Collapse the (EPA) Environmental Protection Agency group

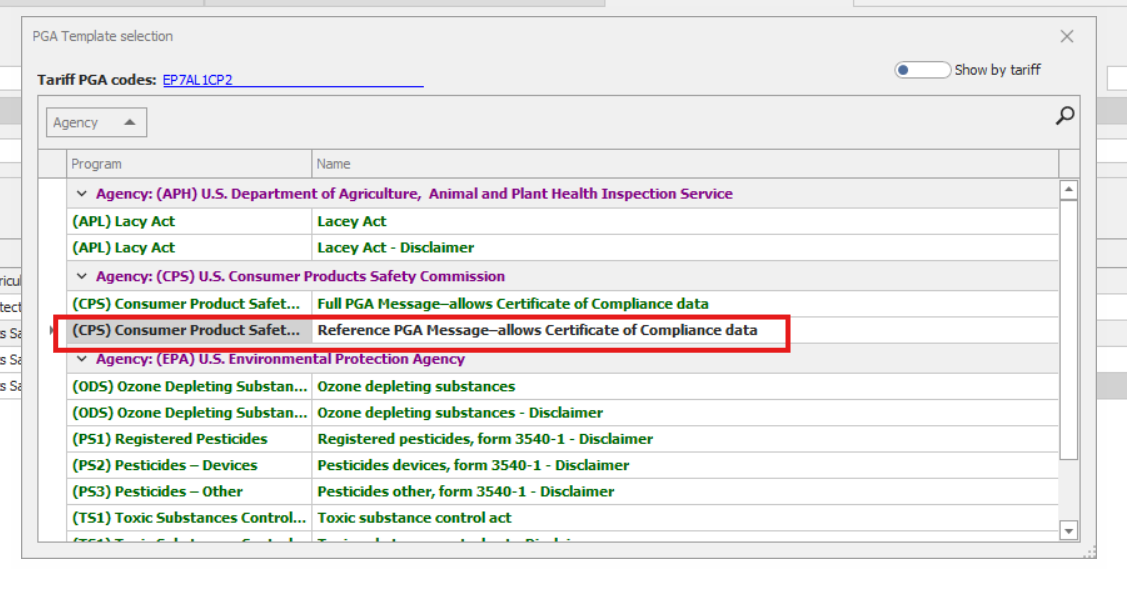click(81, 359)
